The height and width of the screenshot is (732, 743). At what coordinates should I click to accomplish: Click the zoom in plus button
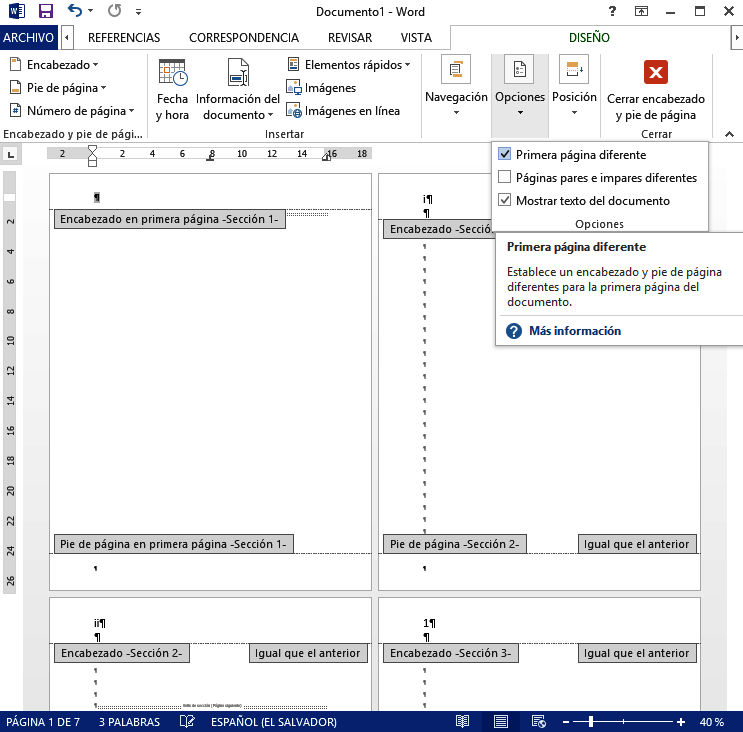pyautogui.click(x=681, y=722)
